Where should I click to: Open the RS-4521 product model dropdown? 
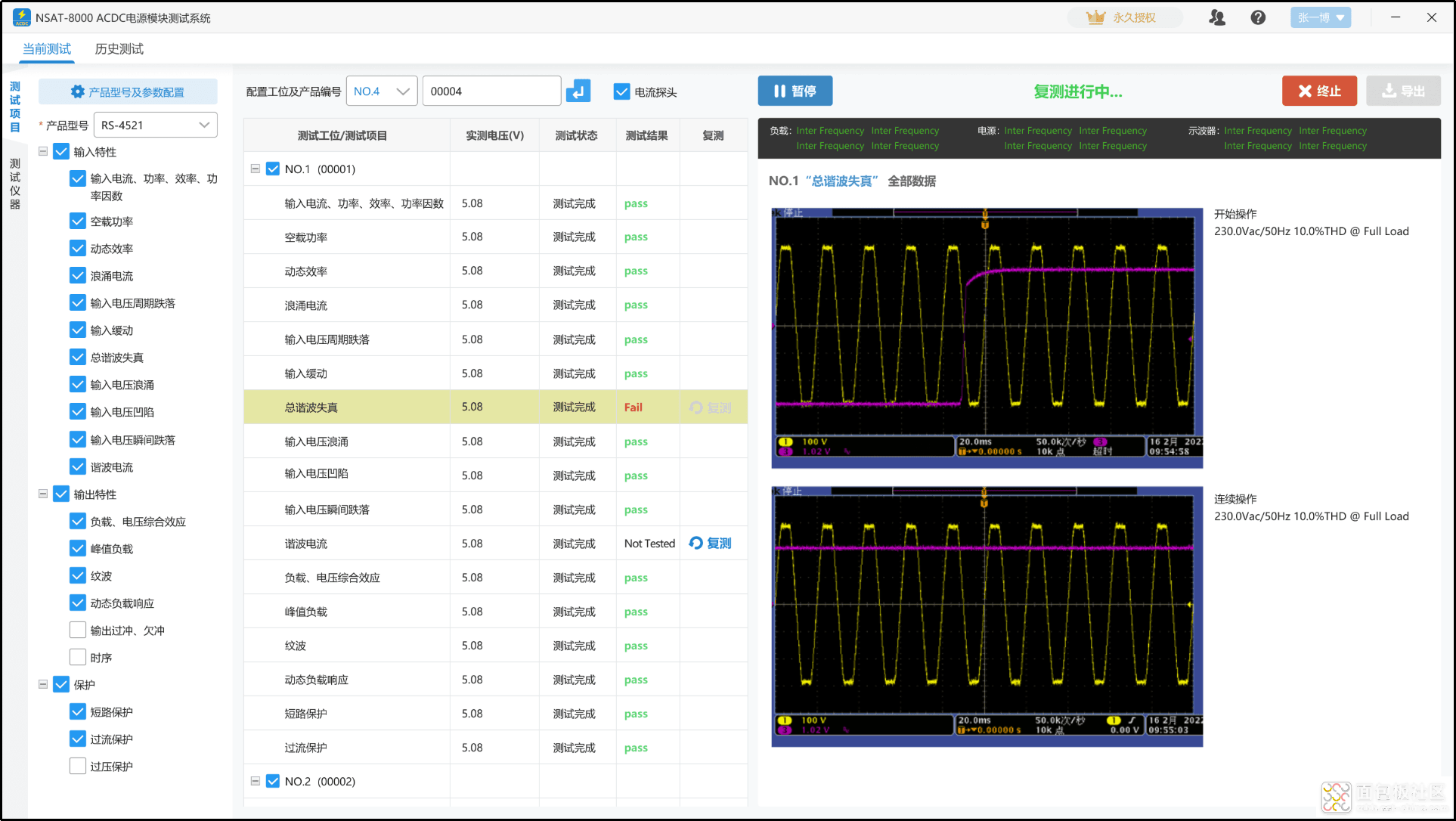pos(155,125)
